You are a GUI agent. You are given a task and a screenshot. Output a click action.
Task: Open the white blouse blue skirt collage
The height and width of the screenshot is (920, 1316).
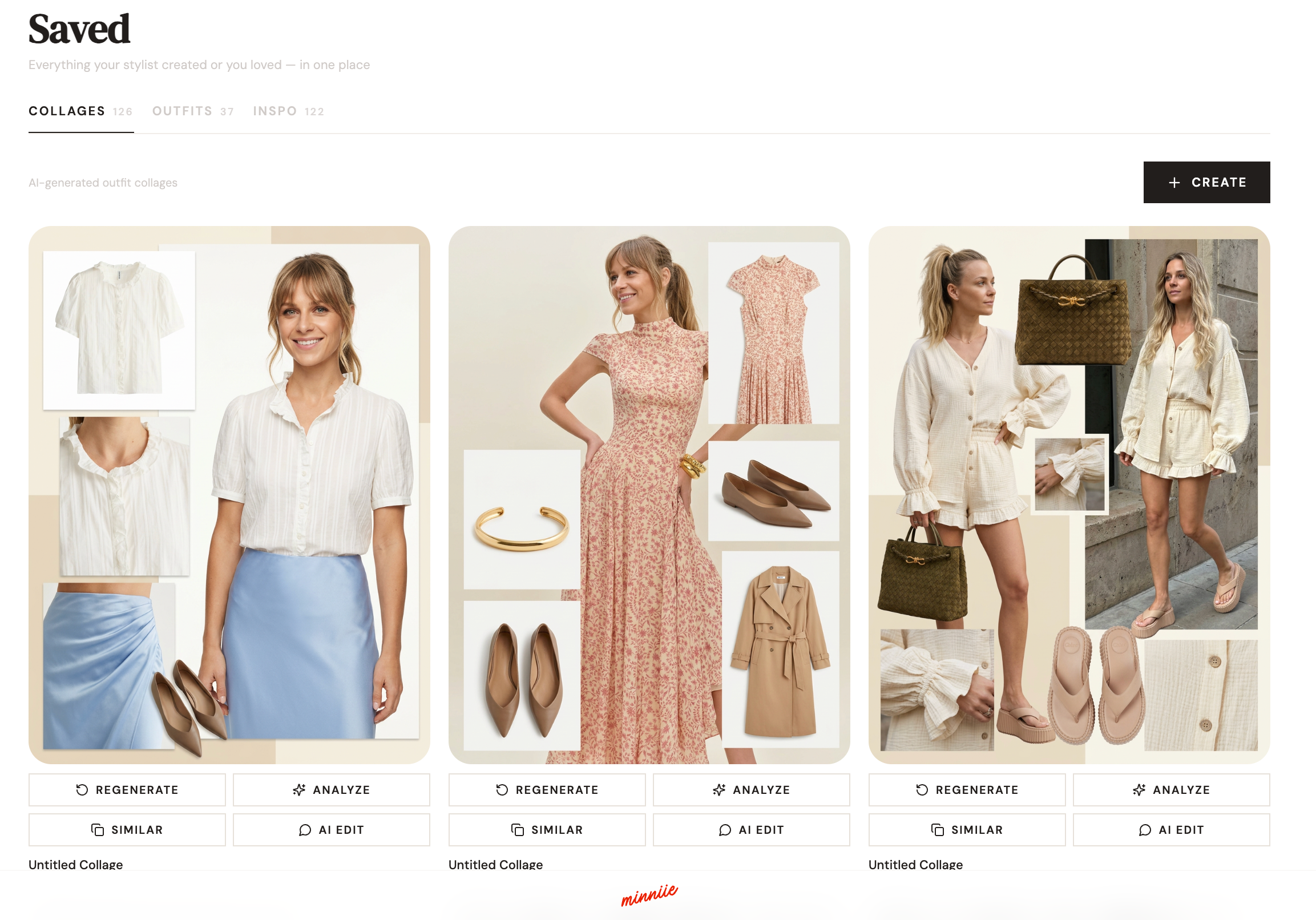click(229, 494)
